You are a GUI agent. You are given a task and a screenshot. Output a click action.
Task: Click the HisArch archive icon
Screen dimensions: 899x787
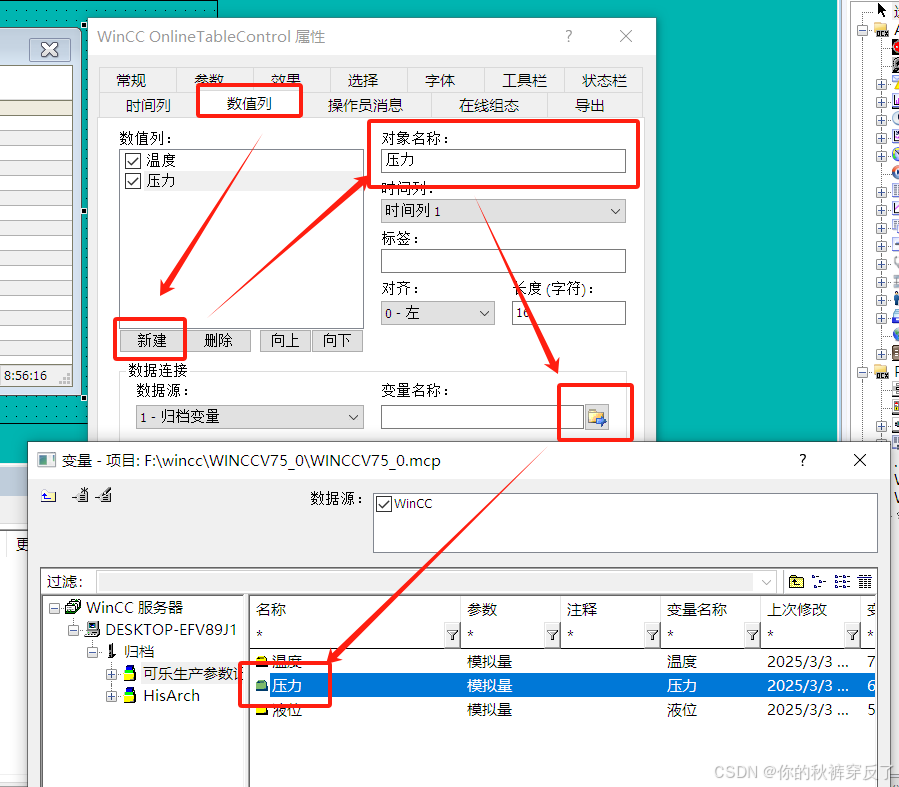click(x=131, y=696)
